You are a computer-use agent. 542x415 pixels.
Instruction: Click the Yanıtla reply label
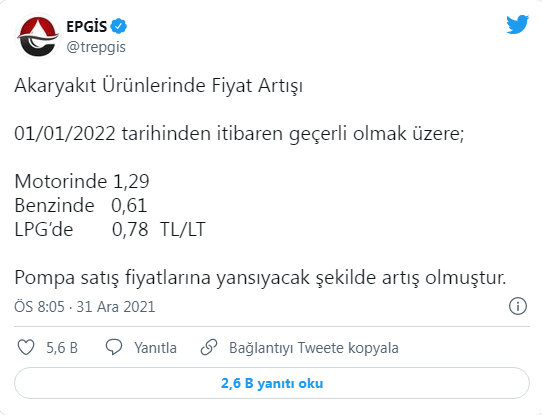pyautogui.click(x=156, y=348)
